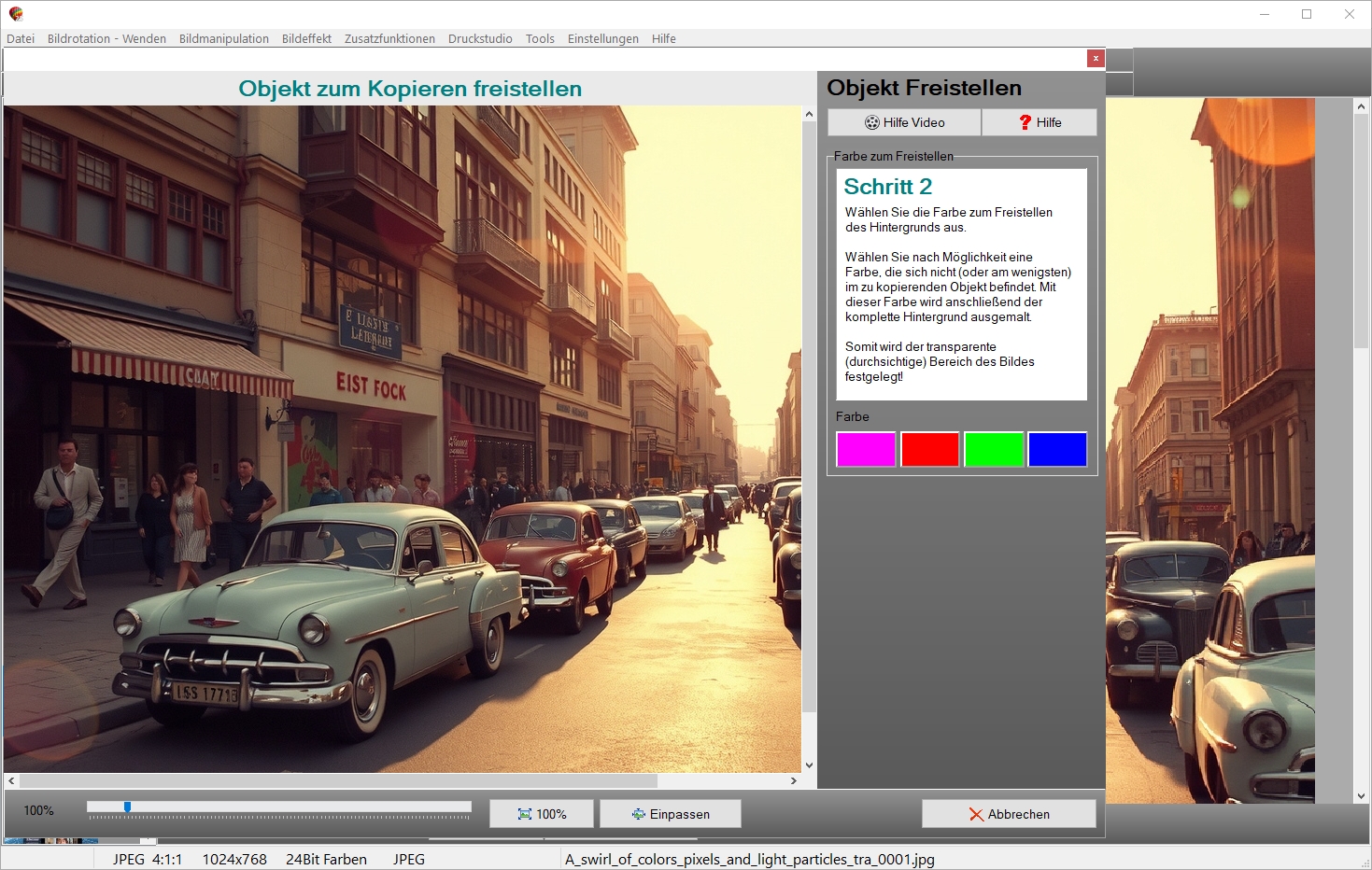Click the Hilfe Video button
The height and width of the screenshot is (870, 1372).
(x=904, y=122)
